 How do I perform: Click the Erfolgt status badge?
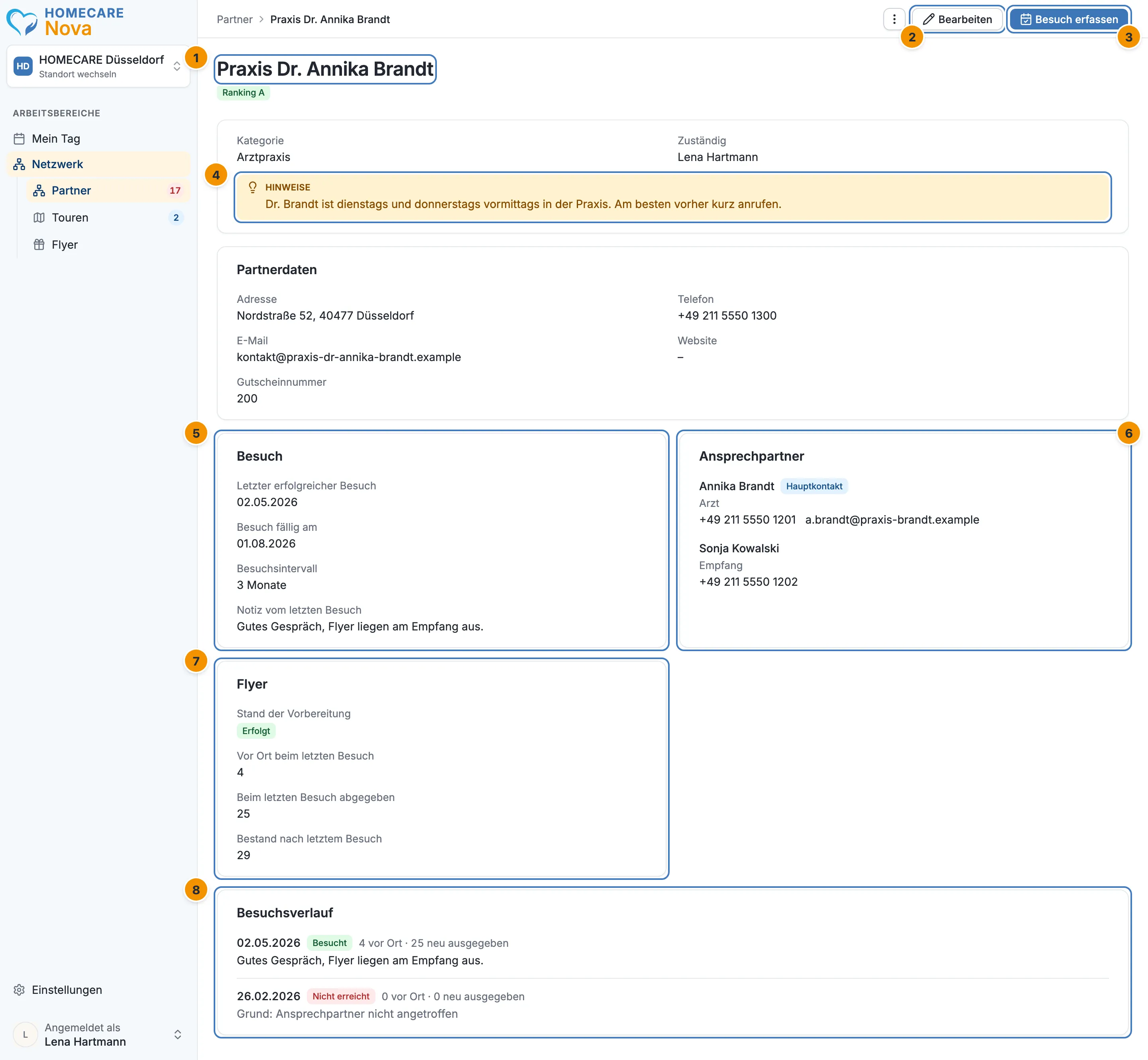point(256,731)
